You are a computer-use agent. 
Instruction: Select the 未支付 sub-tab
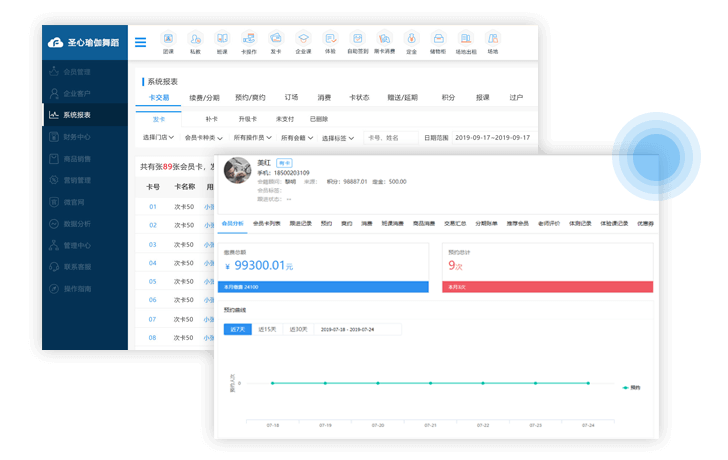coord(285,119)
